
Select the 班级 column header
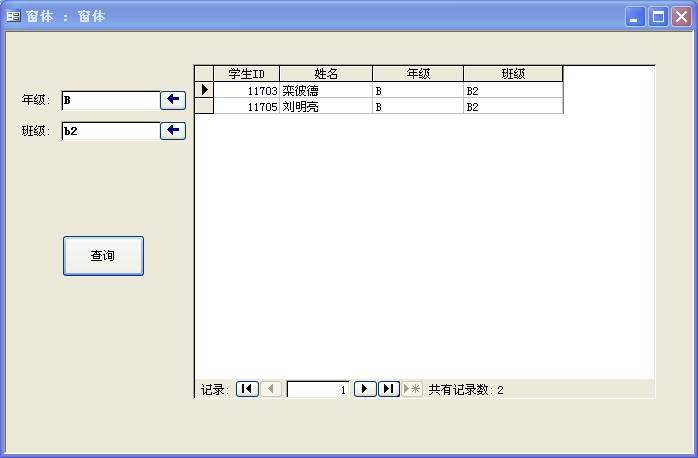pyautogui.click(x=513, y=74)
